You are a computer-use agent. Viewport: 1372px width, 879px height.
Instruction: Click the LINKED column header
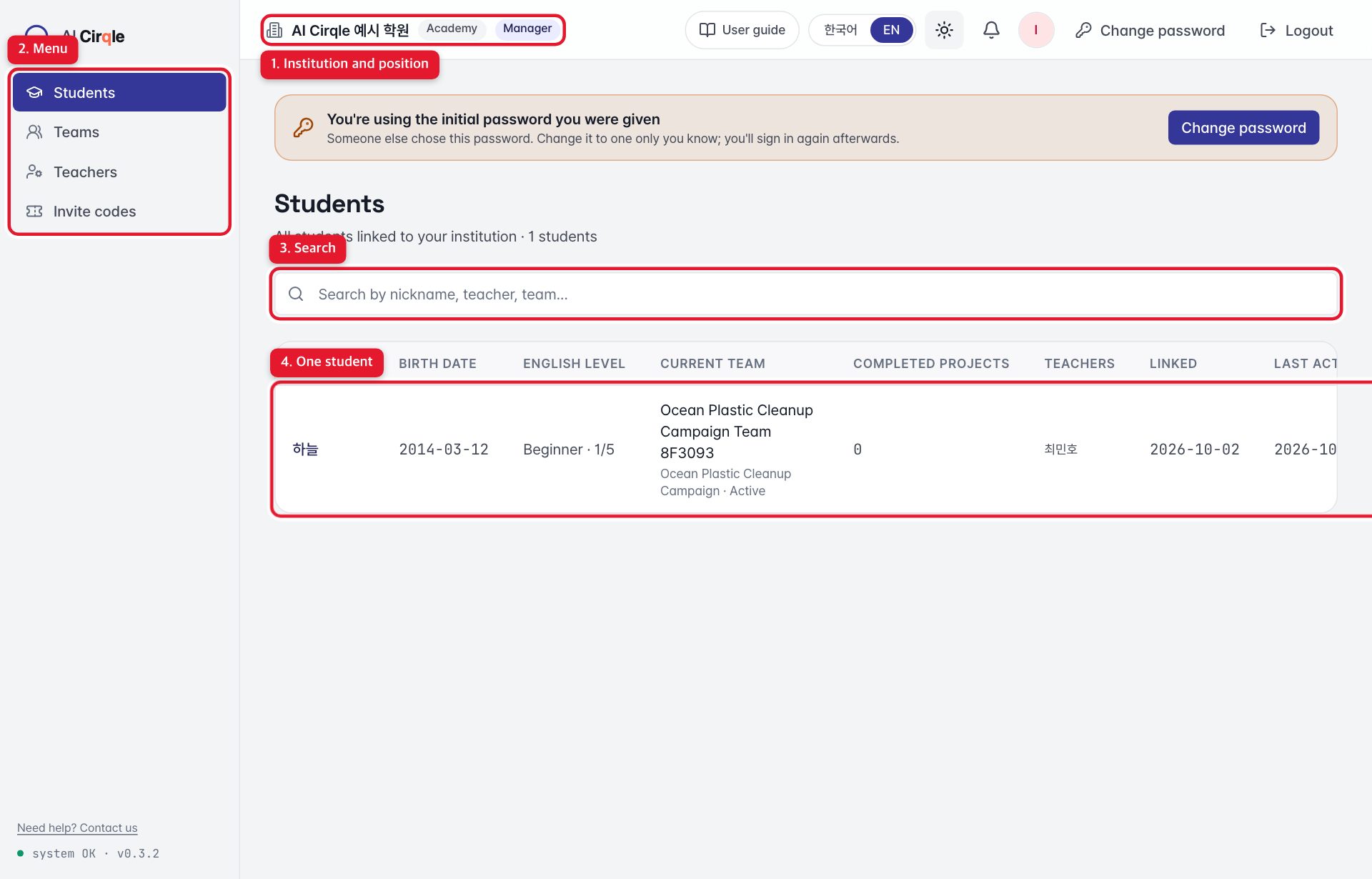(x=1173, y=364)
